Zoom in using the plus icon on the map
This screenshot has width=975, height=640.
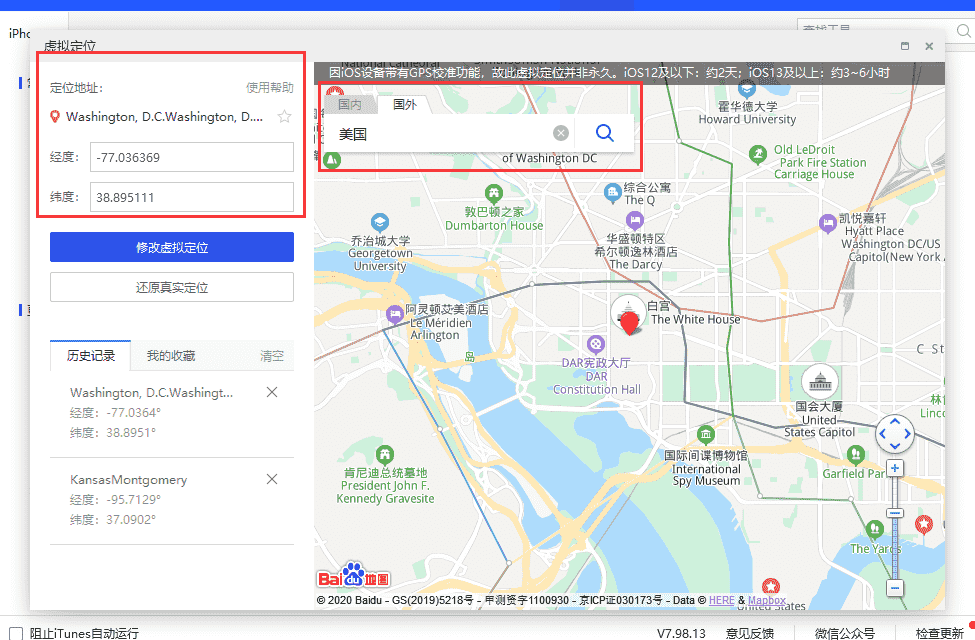[x=895, y=467]
